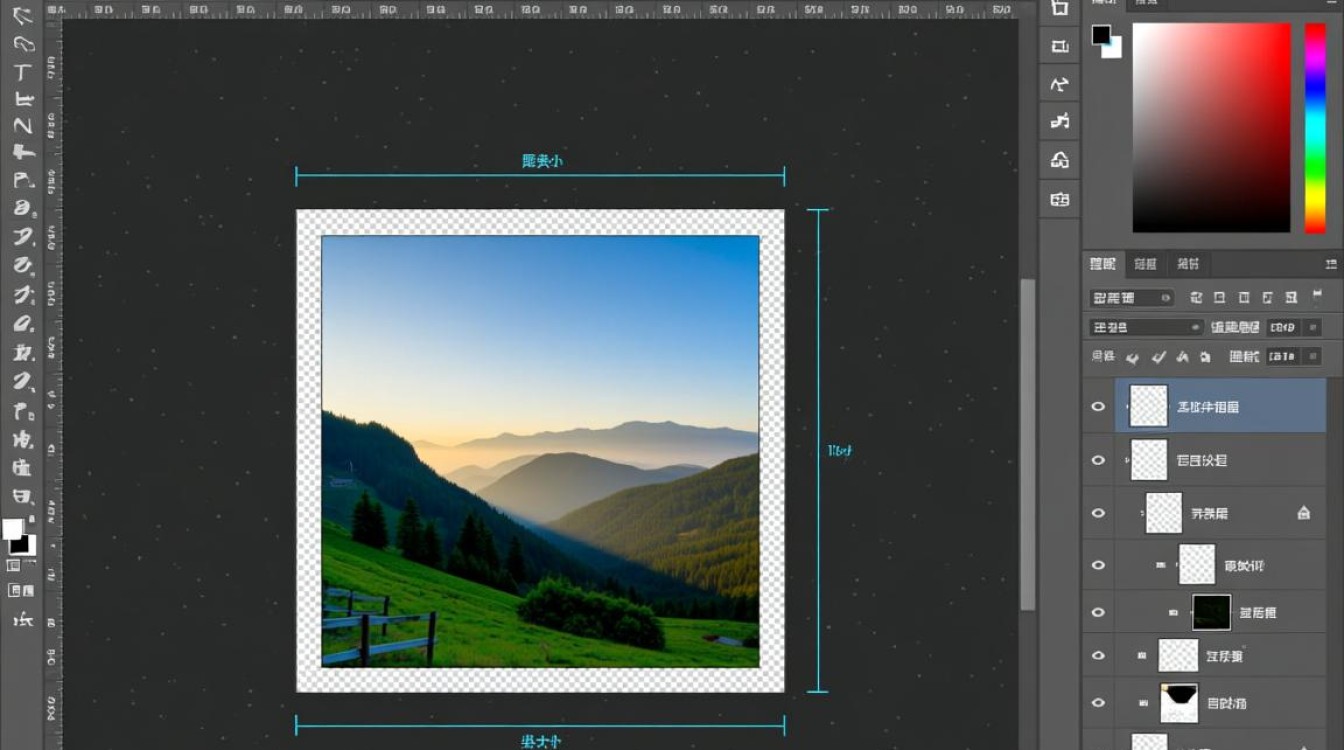Open the opacity slider dropdown arrow
Screen dimensions: 1344x750
pyautogui.click(x=1312, y=327)
